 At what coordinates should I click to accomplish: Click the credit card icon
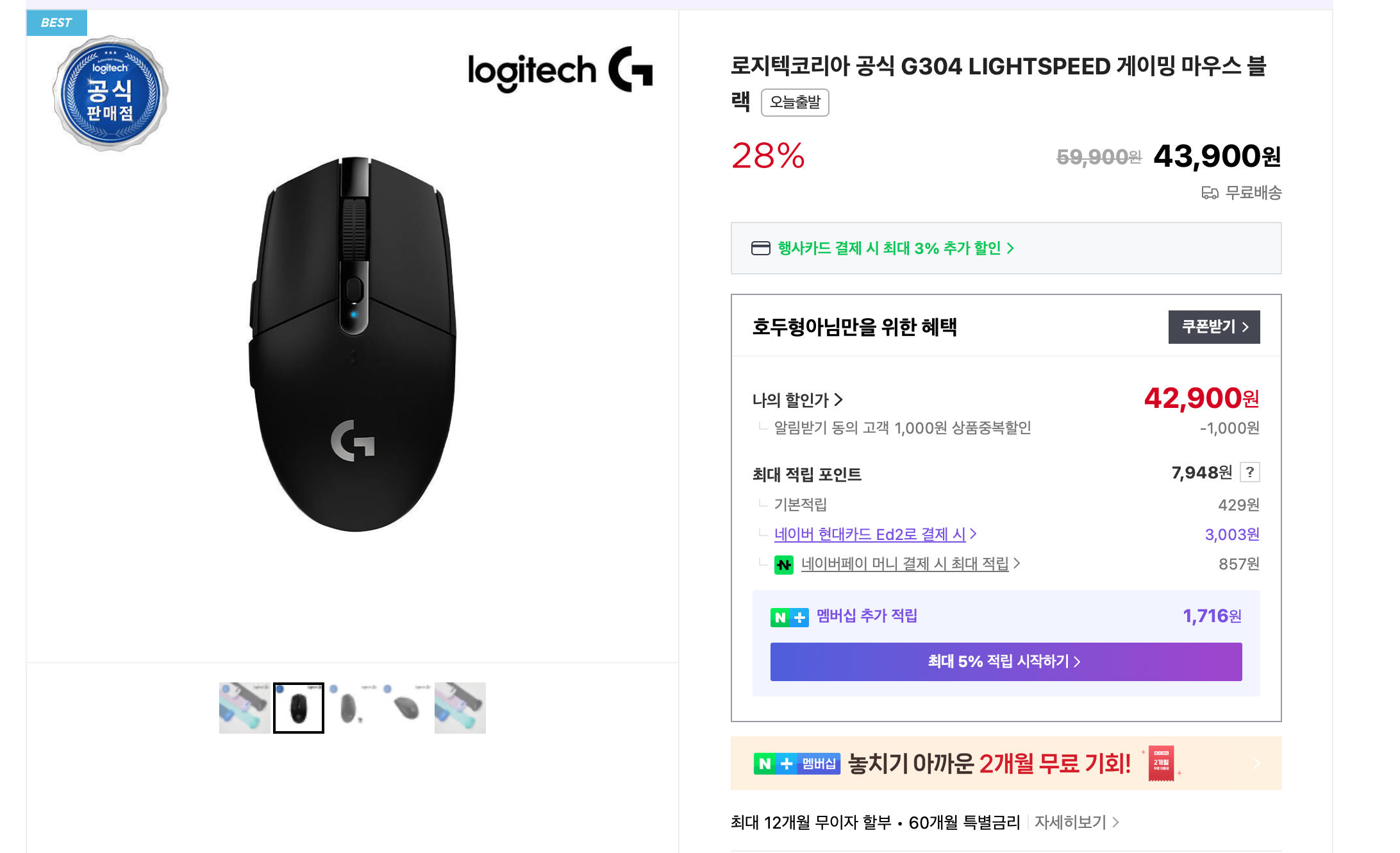coord(760,248)
